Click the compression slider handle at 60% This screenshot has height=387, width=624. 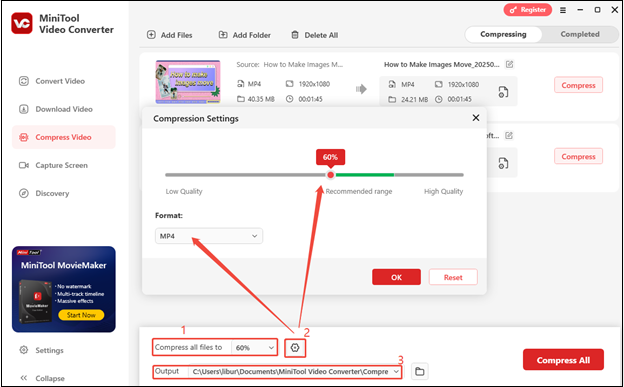[330, 175]
